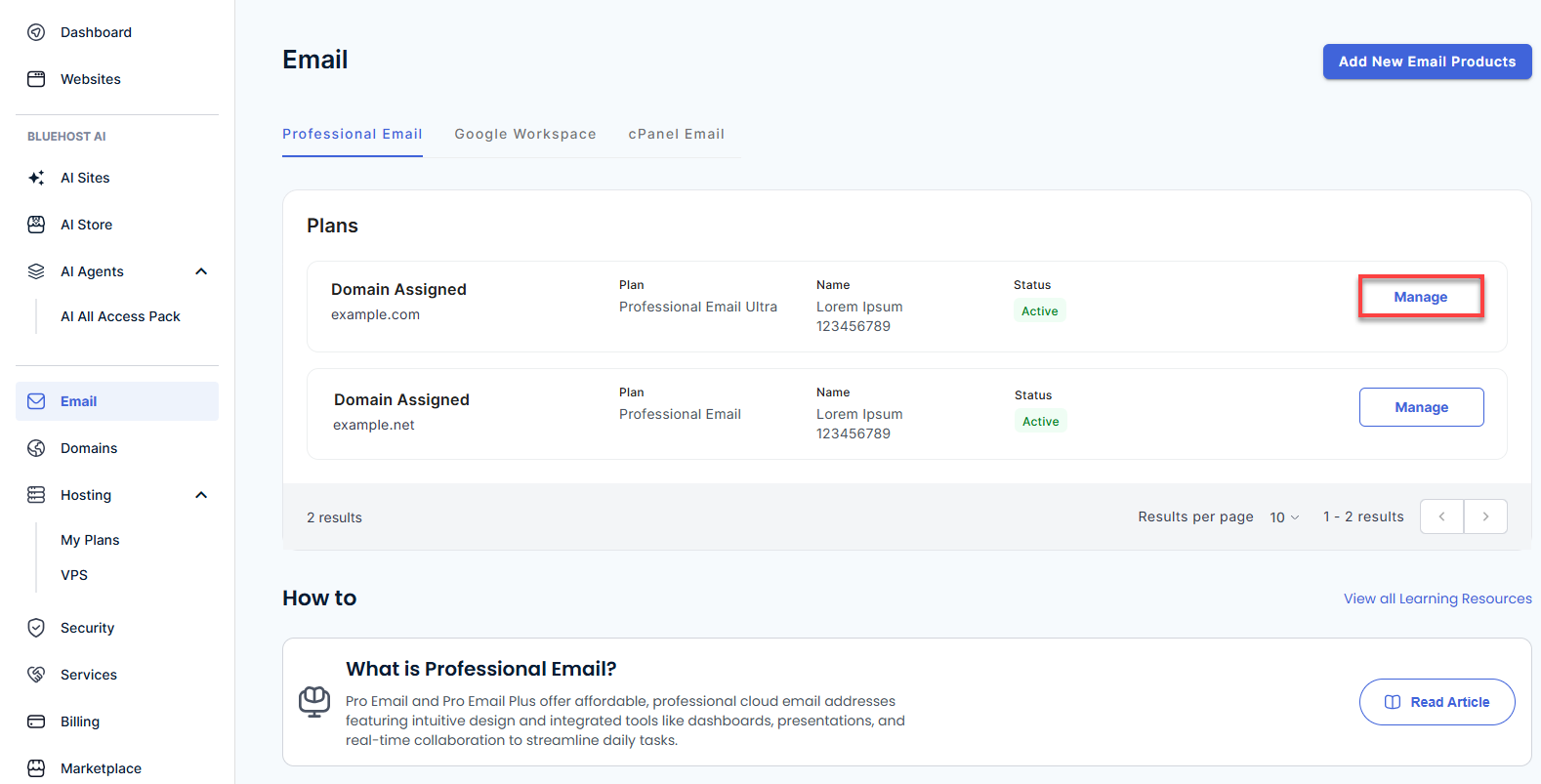The image size is (1541, 784).
Task: Click the Hosting server icon
Action: point(36,495)
